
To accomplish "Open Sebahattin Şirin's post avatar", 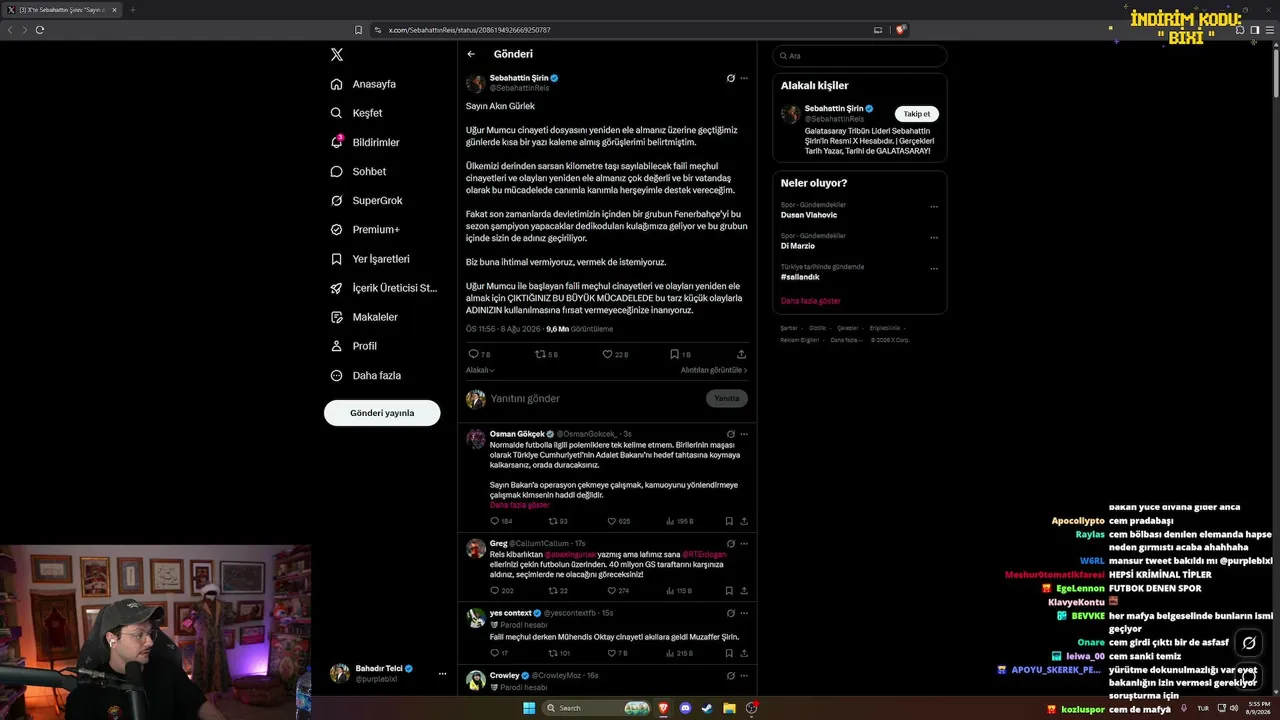I will [475, 83].
